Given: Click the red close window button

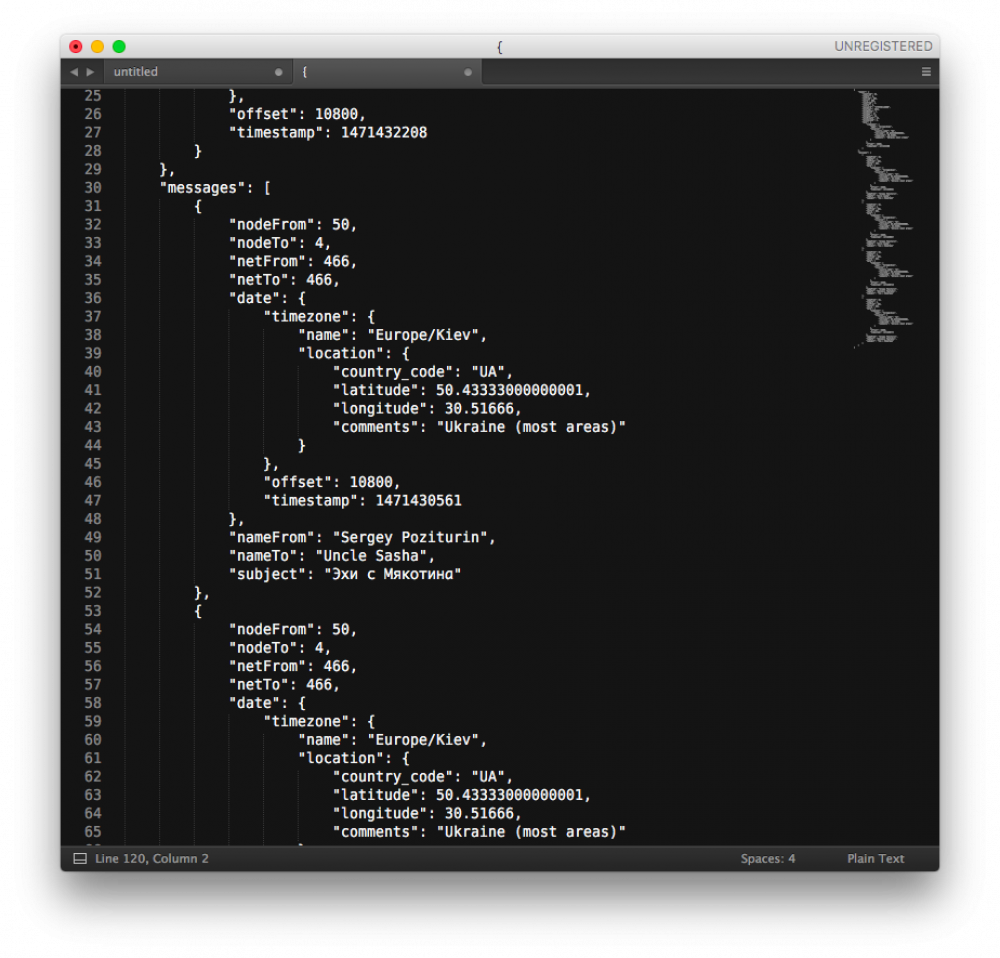Looking at the screenshot, I should coord(76,46).
